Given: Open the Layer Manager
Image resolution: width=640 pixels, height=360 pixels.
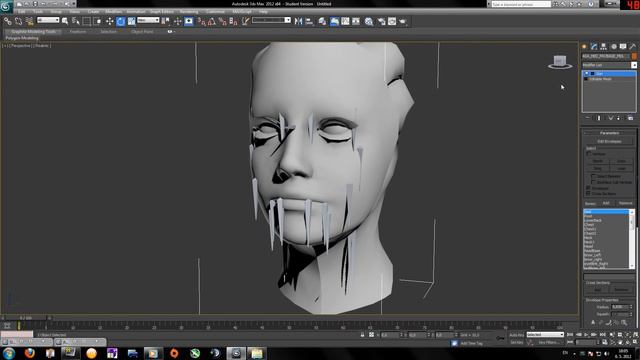Looking at the screenshot, I should [322, 21].
